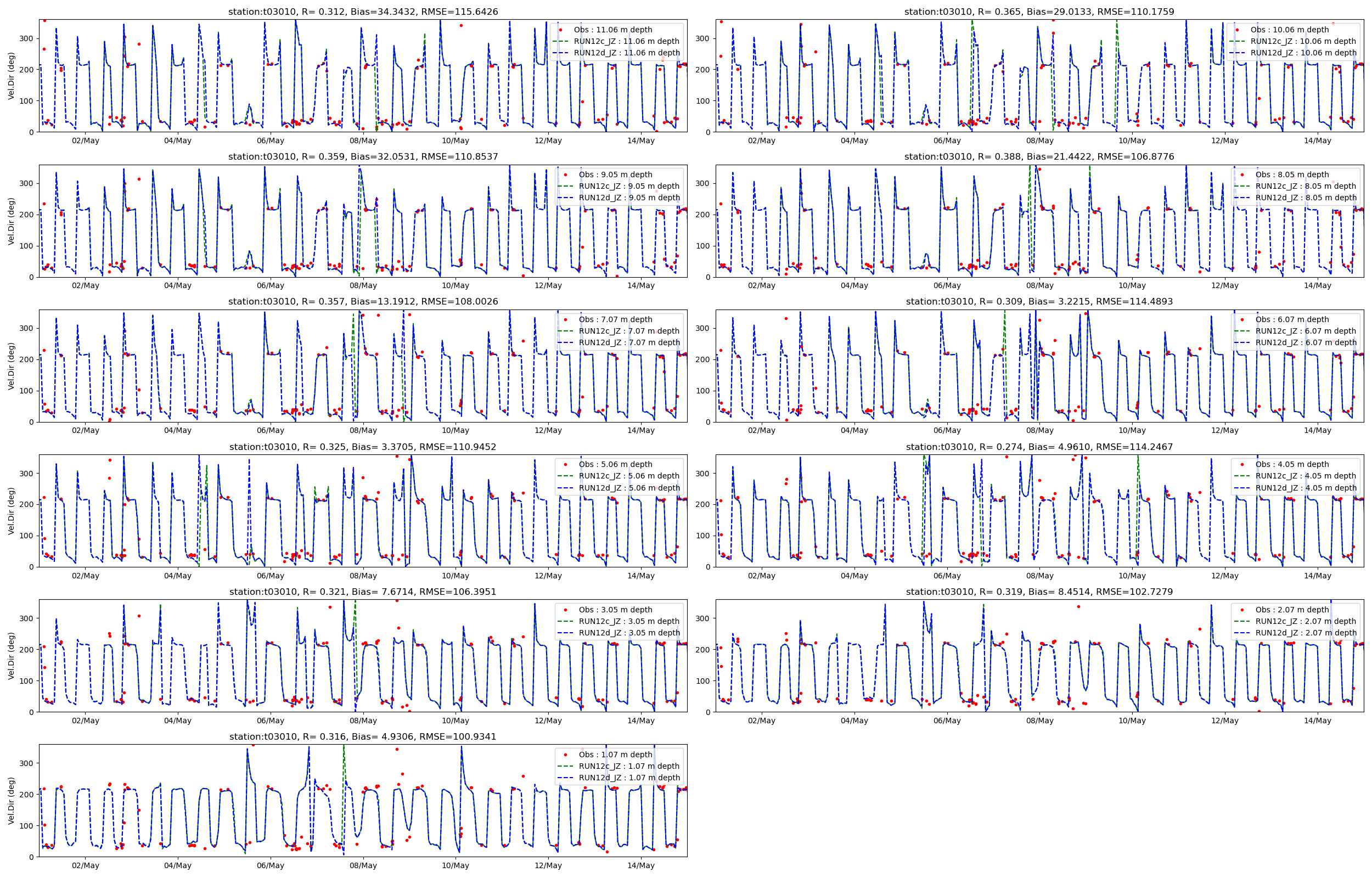The height and width of the screenshot is (878, 1372).
Task: Click blue RUN12d_JZ line sample in 6.07 m legend
Action: (x=1241, y=342)
